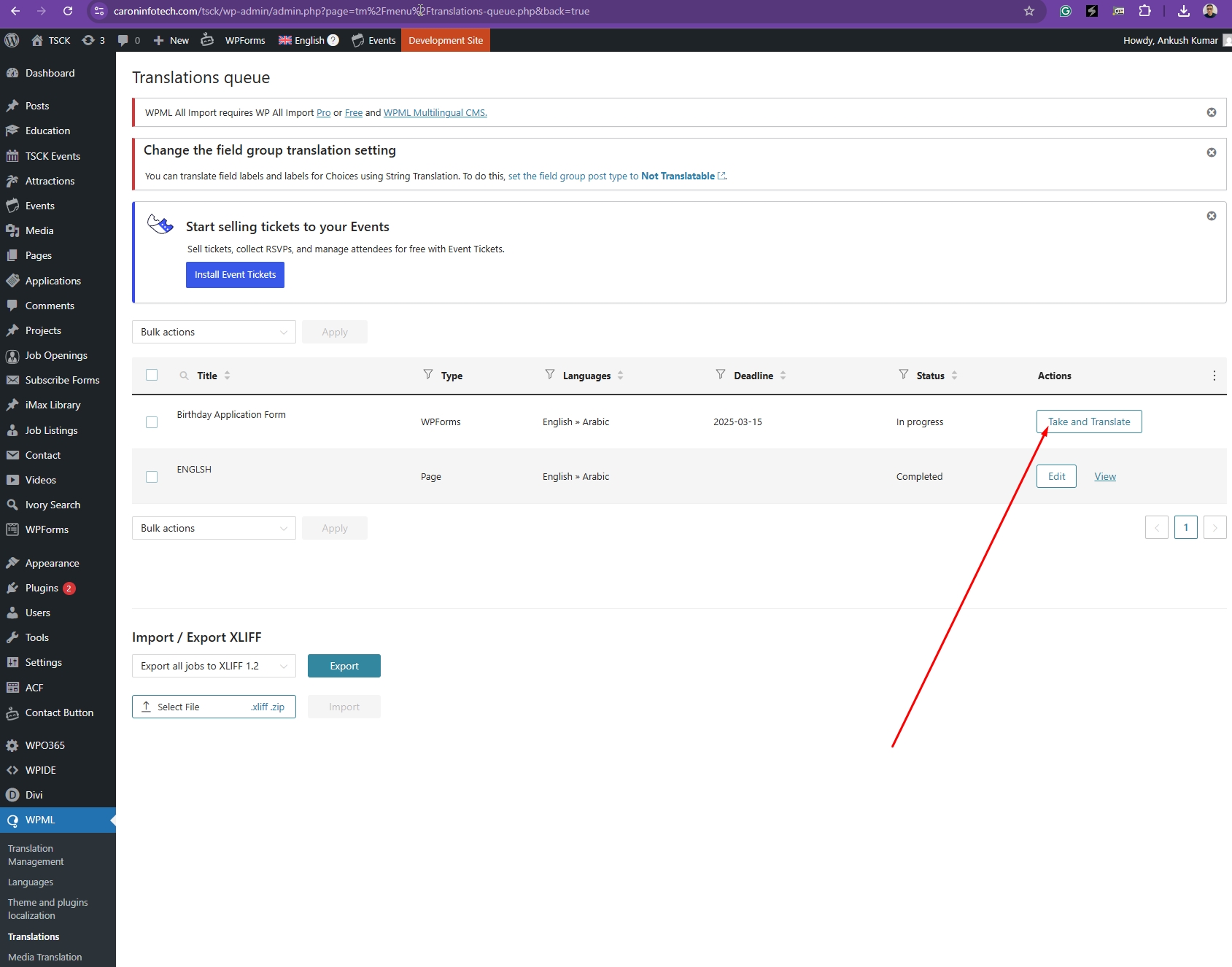Click the WordPress logo in admin bar
This screenshot has height=967, width=1232.
click(12, 40)
